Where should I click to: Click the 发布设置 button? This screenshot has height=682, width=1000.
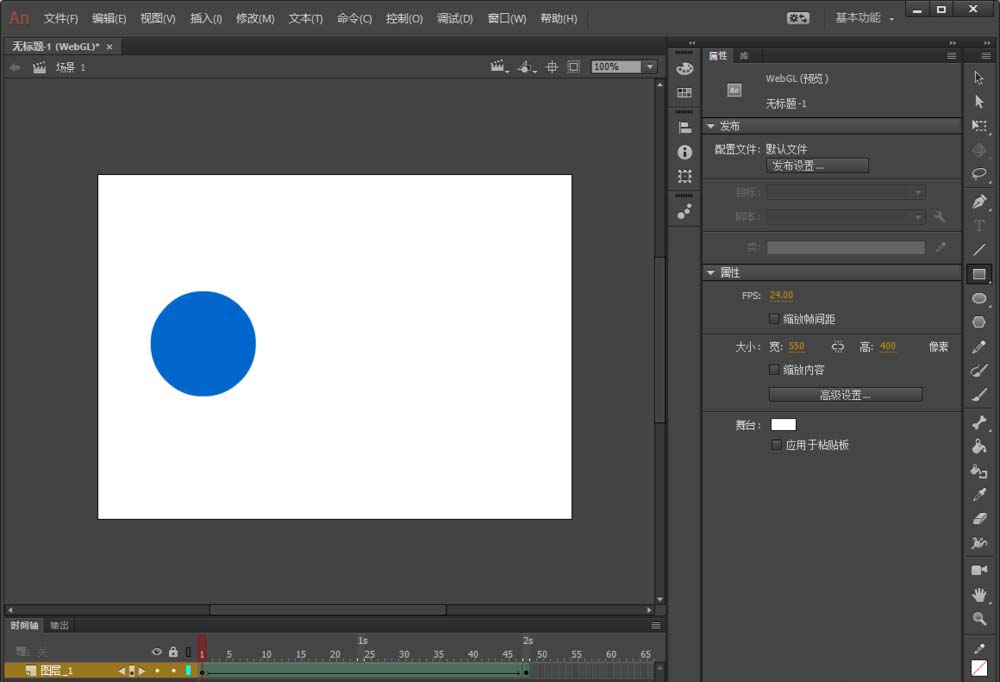(817, 166)
